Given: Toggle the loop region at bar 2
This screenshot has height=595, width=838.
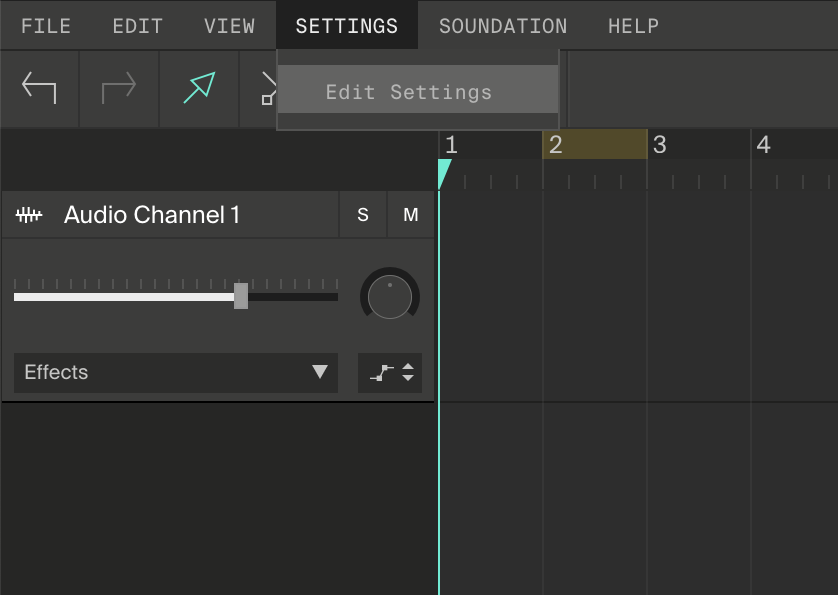Looking at the screenshot, I should tap(595, 144).
